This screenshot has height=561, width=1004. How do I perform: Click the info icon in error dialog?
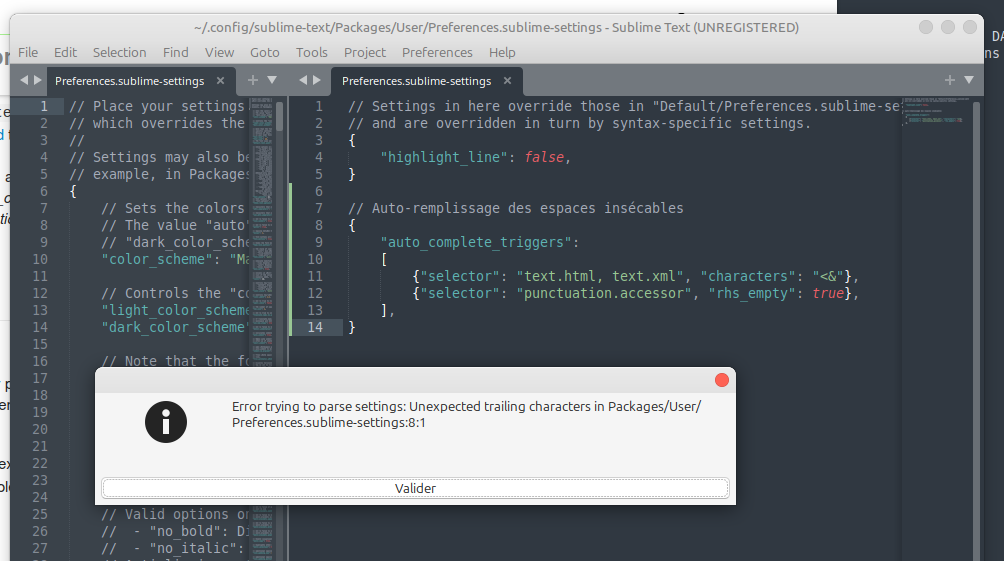[166, 422]
